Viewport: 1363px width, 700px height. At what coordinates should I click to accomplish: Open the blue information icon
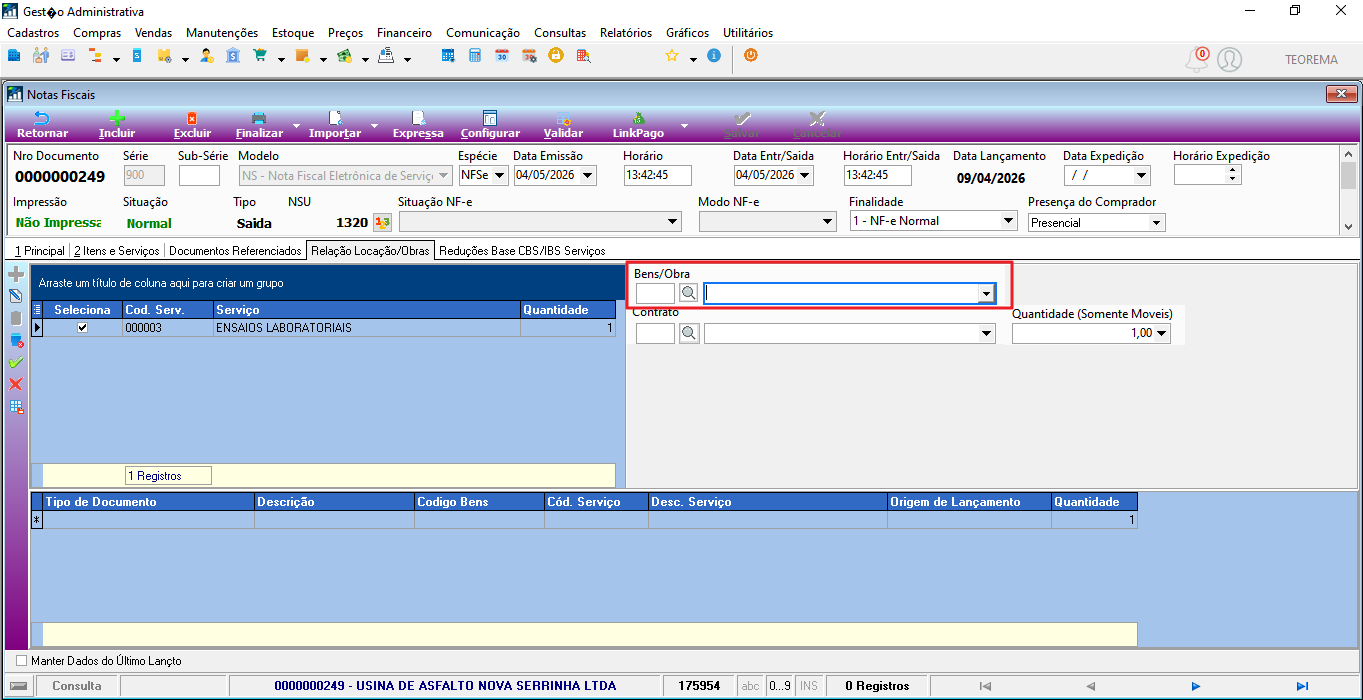[x=713, y=56]
